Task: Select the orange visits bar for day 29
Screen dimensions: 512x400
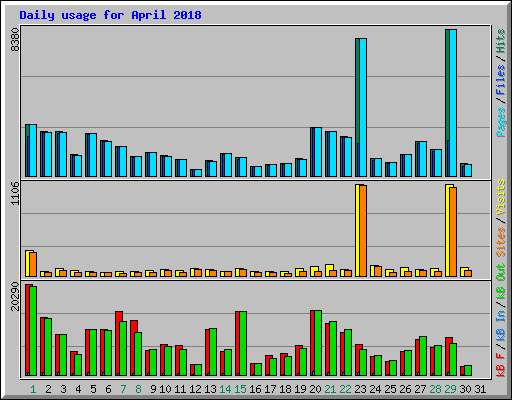Action: tap(453, 232)
